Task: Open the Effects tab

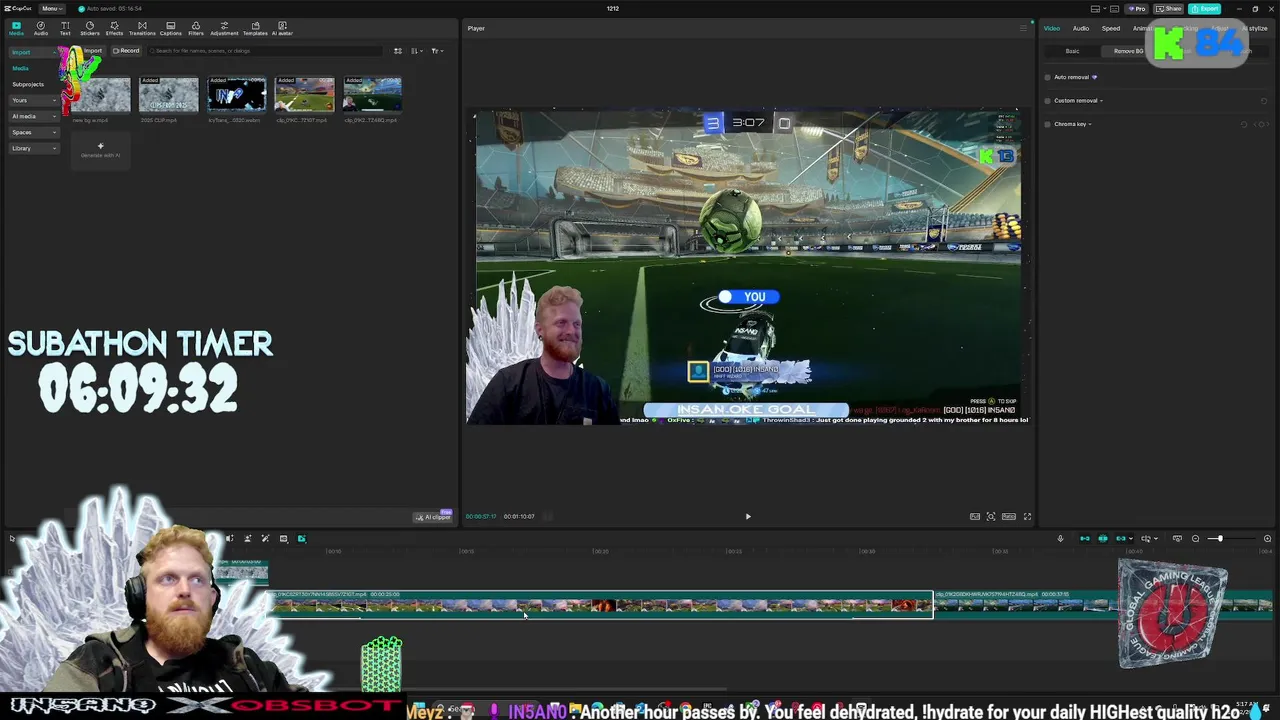Action: pos(114,28)
